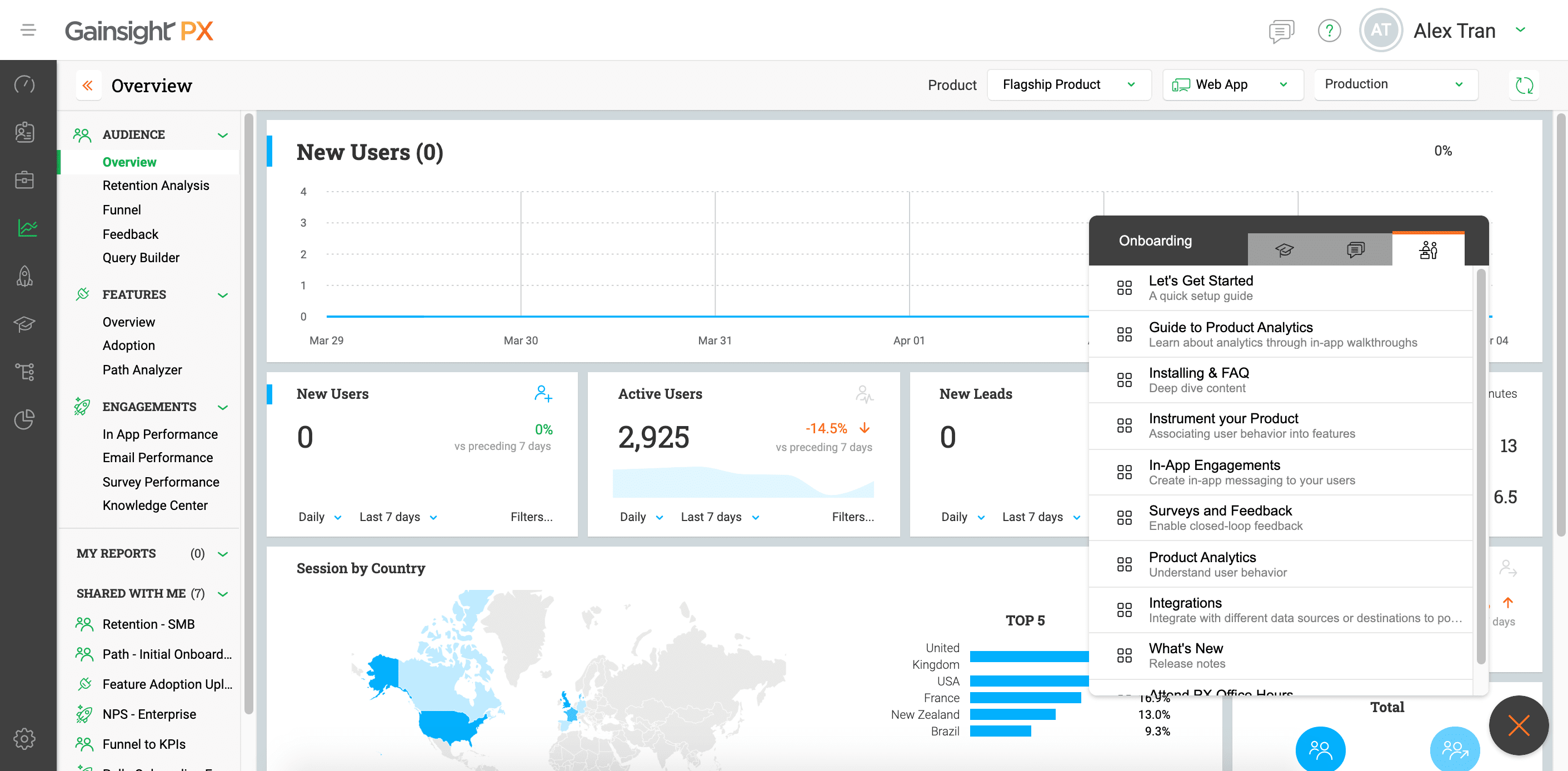Click the refresh icon near Production dropdown
Screen dimensions: 1568x771
pyautogui.click(x=1524, y=84)
